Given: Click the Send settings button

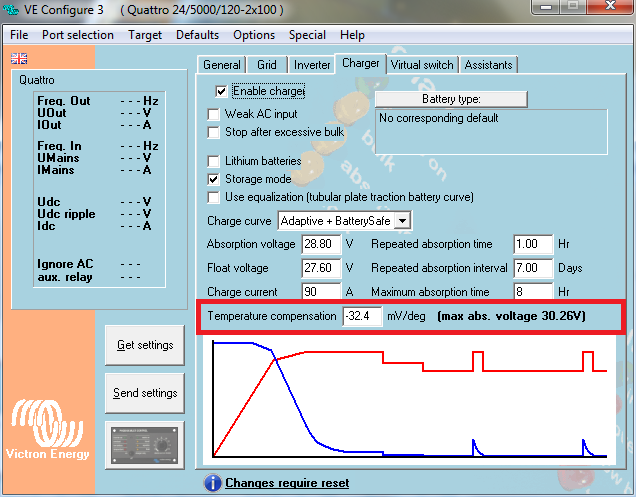Looking at the screenshot, I should 145,393.
